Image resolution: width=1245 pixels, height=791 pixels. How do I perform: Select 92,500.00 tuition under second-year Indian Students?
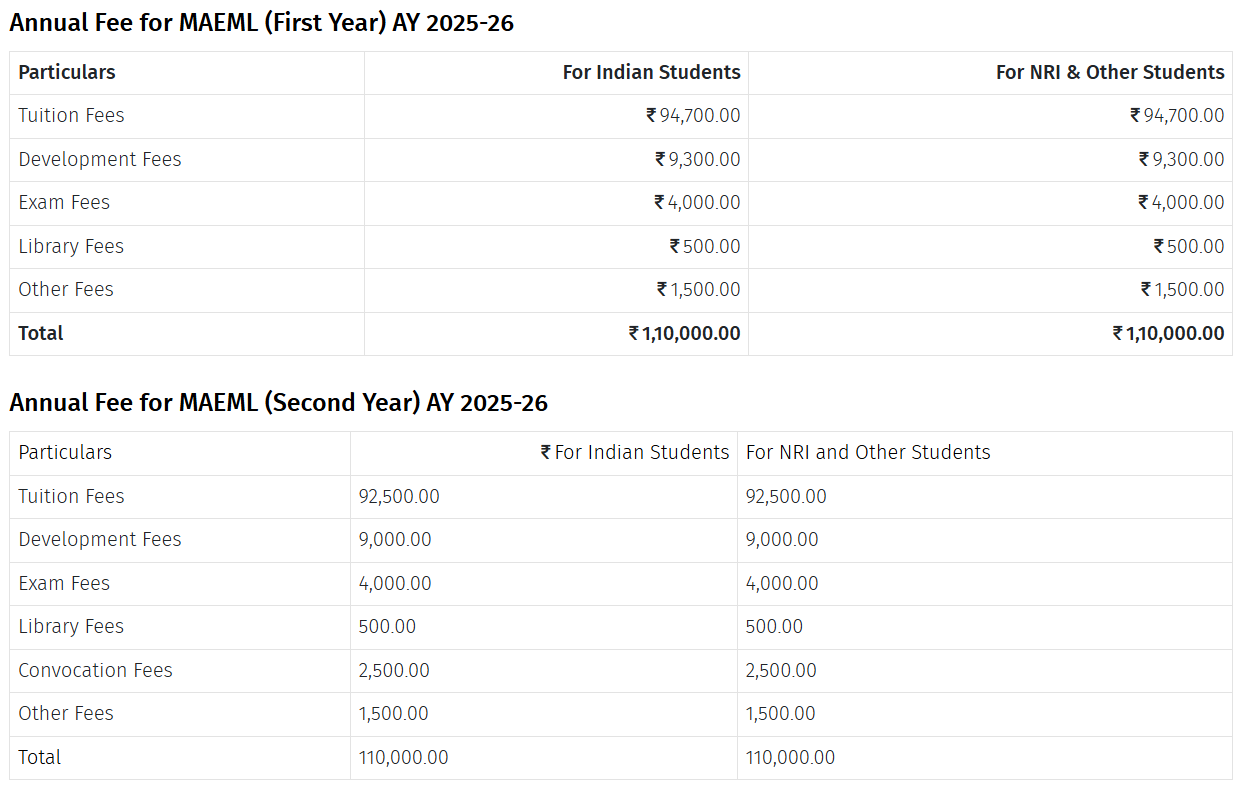click(399, 496)
